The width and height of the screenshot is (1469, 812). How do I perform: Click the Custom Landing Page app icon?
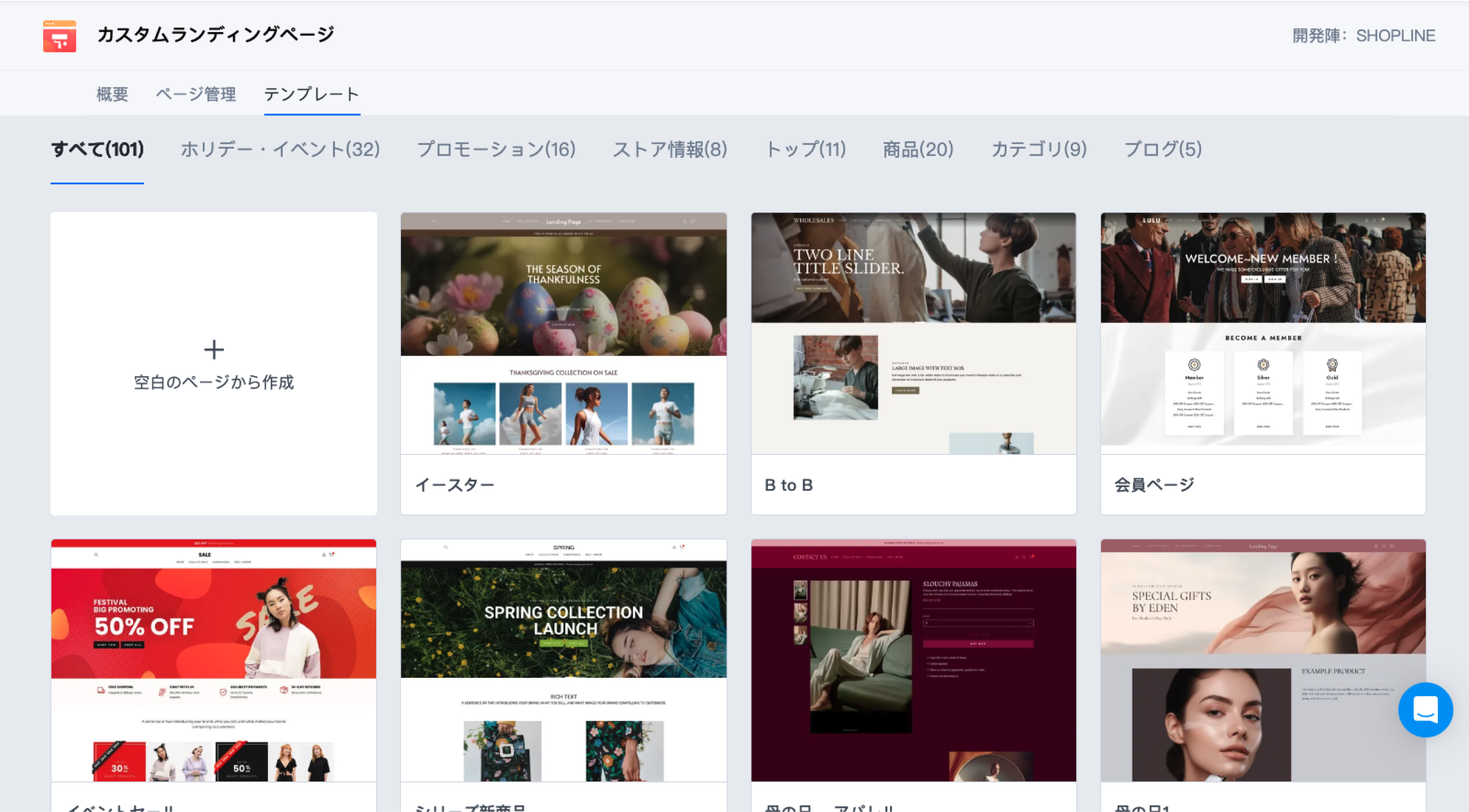coord(59,36)
